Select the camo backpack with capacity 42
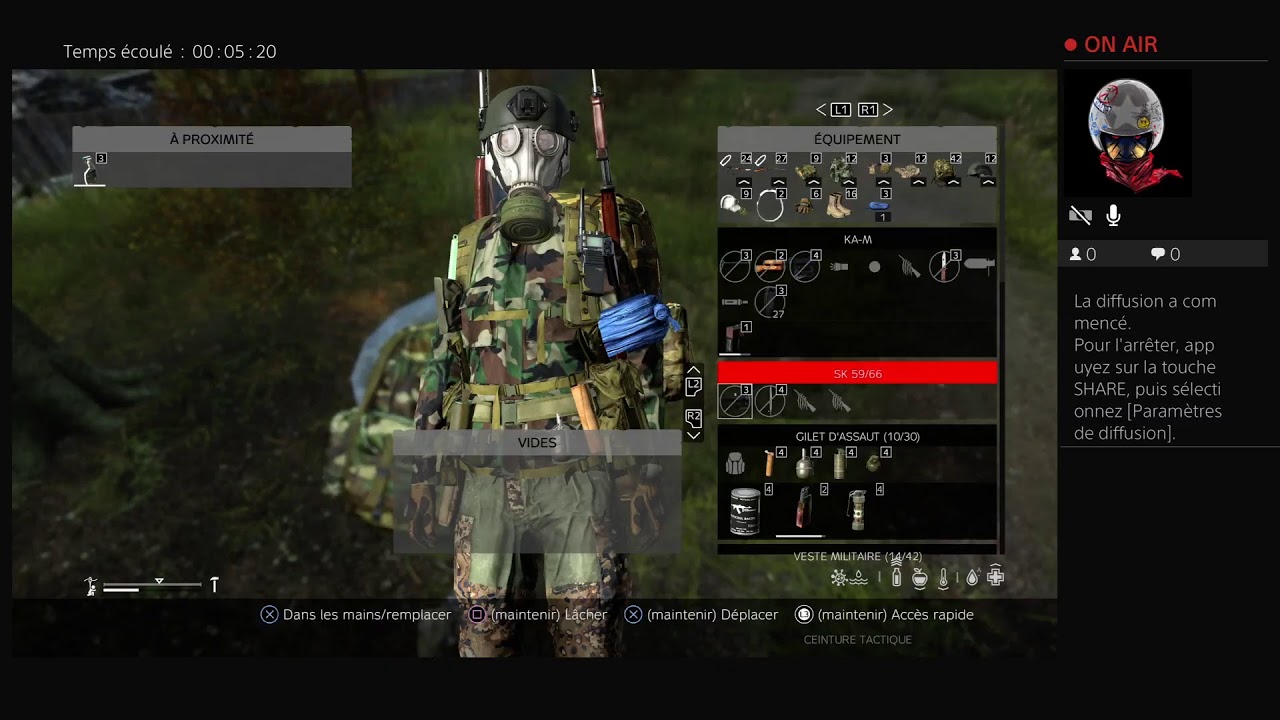The height and width of the screenshot is (720, 1280). point(944,172)
